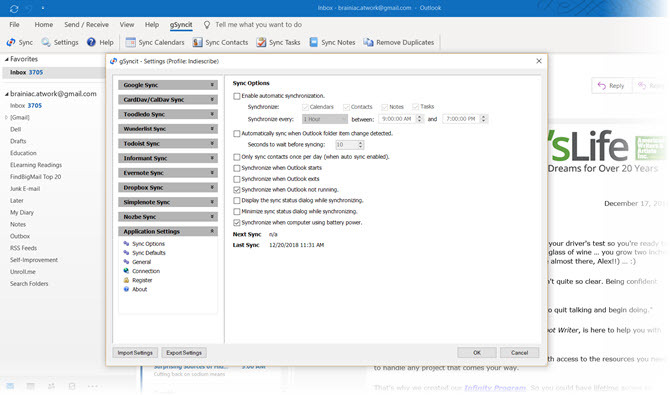Image resolution: width=670 pixels, height=395 pixels.
Task: Open gSyncit Settings from the ribbon
Action: (x=60, y=42)
